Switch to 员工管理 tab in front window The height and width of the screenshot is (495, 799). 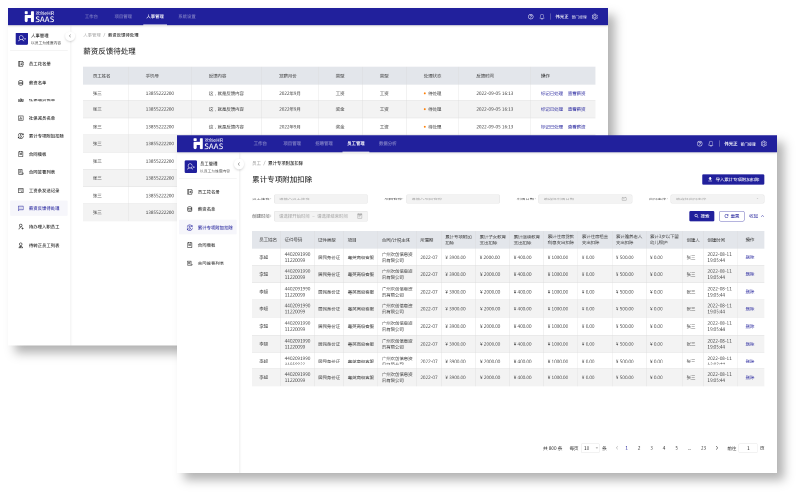click(x=355, y=144)
